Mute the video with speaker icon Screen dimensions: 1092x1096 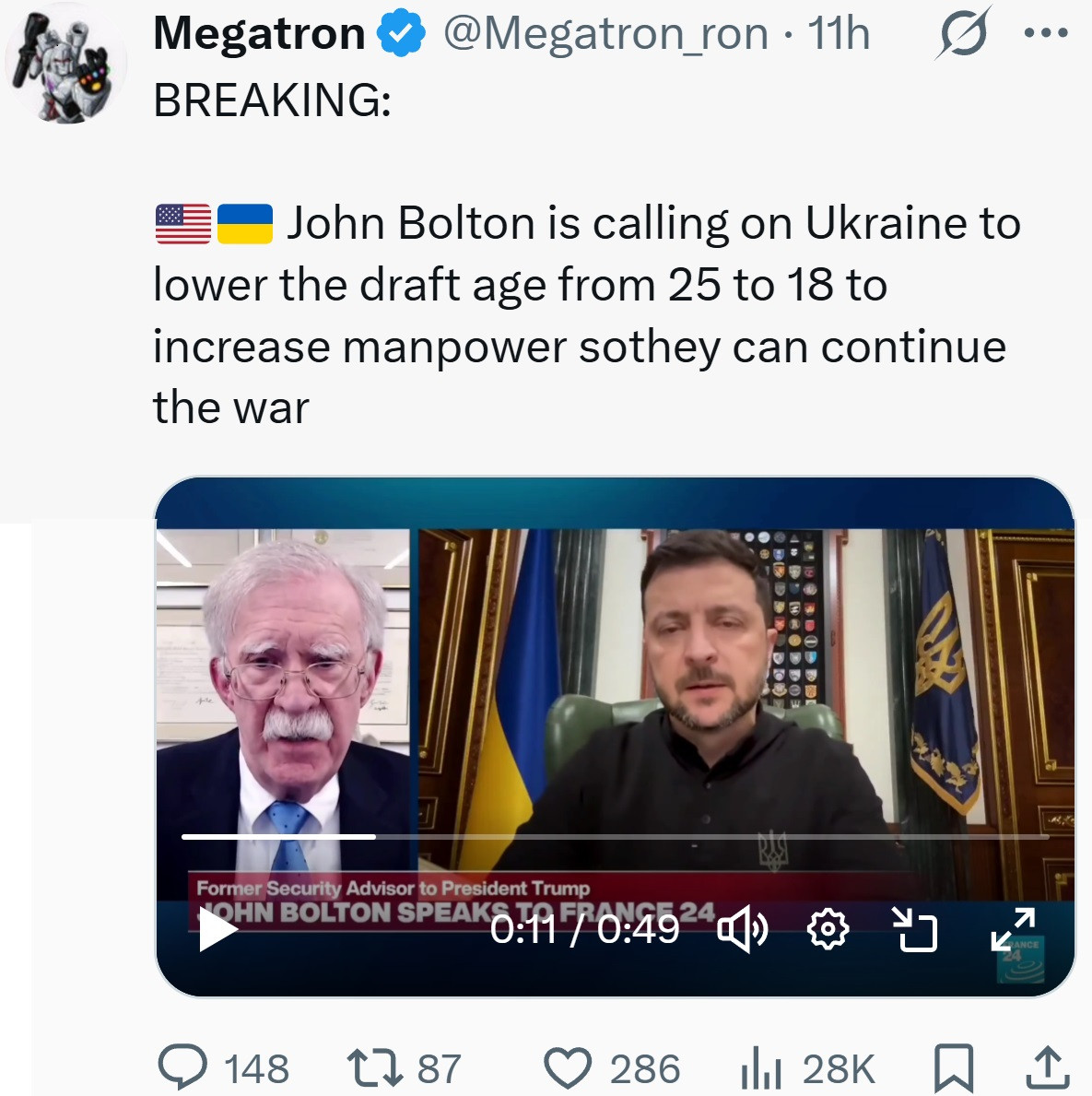pyautogui.click(x=742, y=928)
